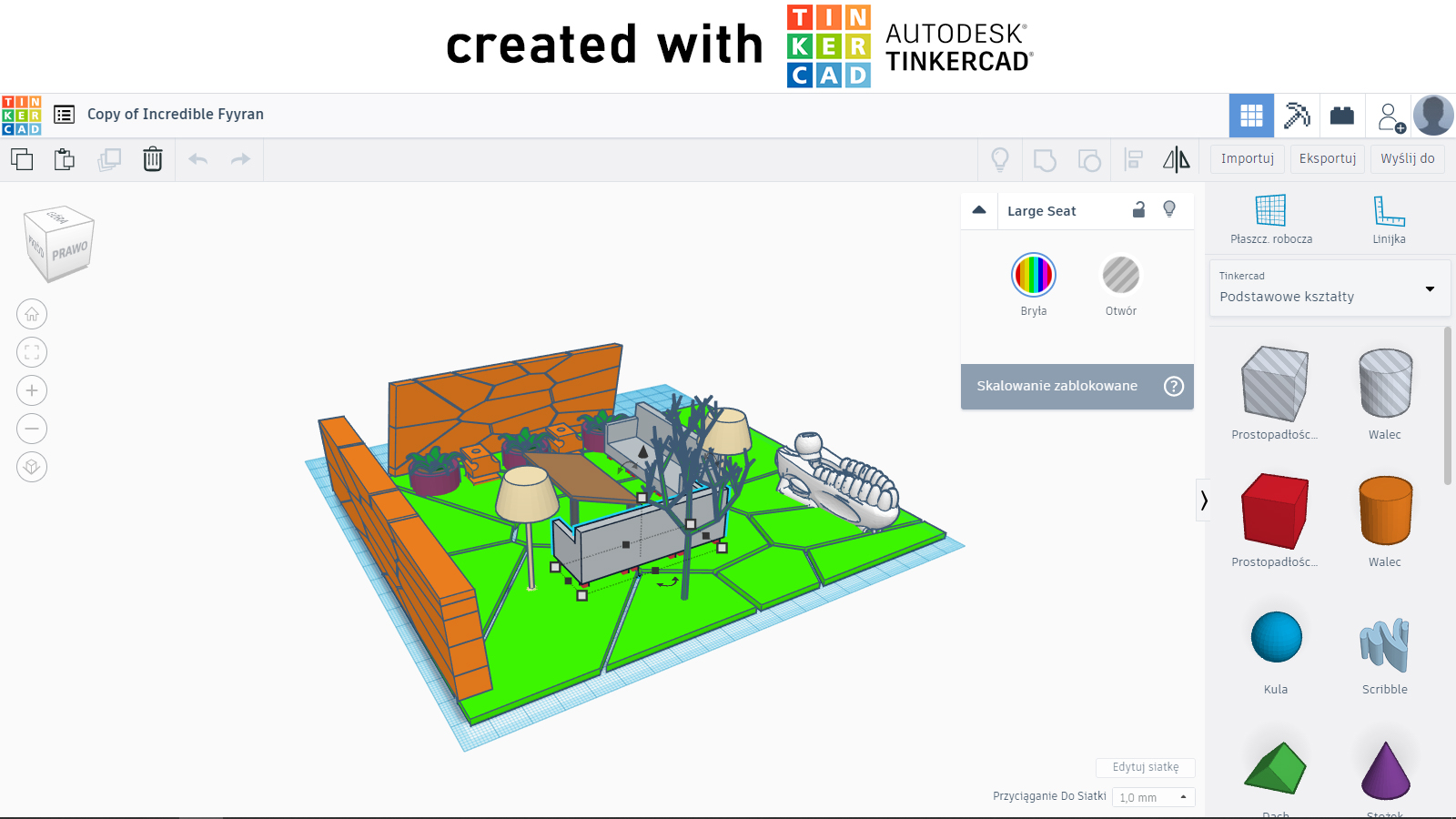Pick the striped hole box shape
Screen dimensions: 1456x819
click(x=1275, y=383)
